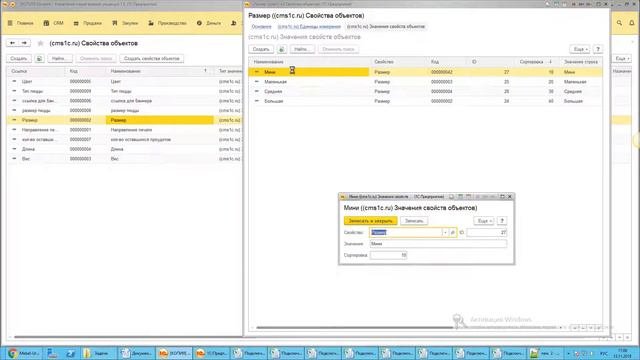Click the copy icon in Размер window toolbar
Image resolution: width=640 pixels, height=360 pixels.
(282, 49)
